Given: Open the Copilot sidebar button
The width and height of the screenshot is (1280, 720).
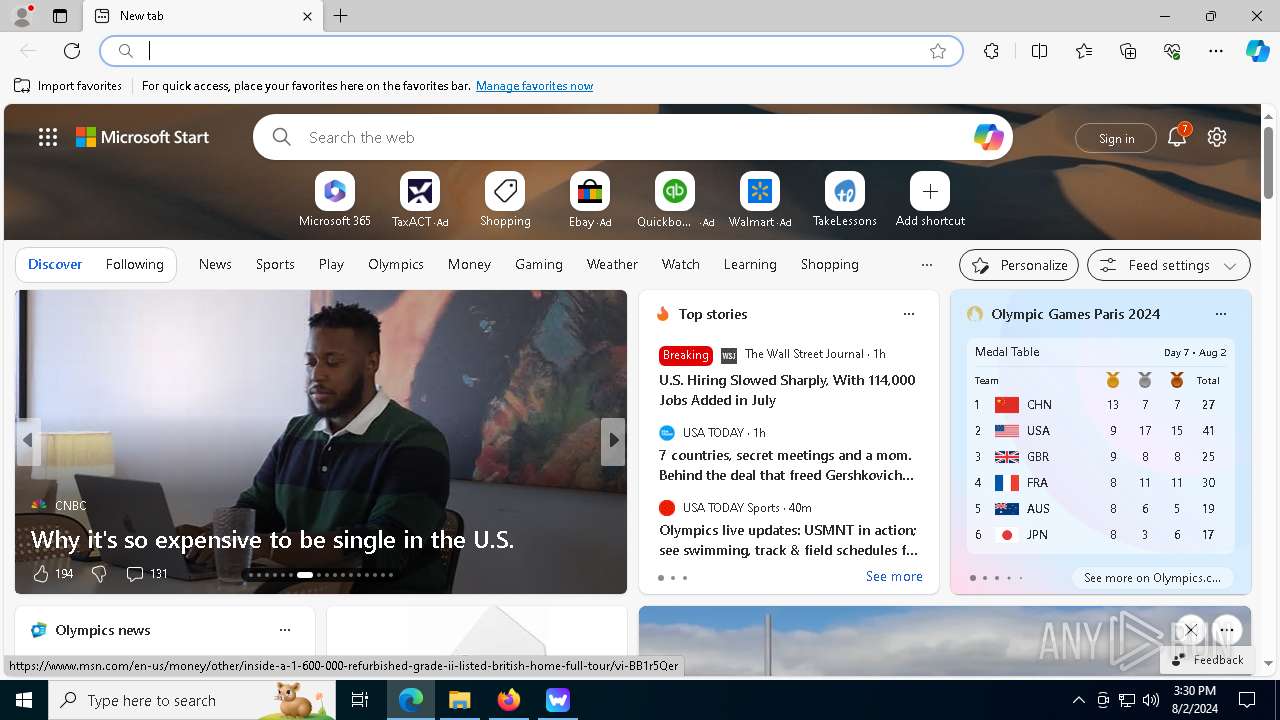Looking at the screenshot, I should 1257,51.
